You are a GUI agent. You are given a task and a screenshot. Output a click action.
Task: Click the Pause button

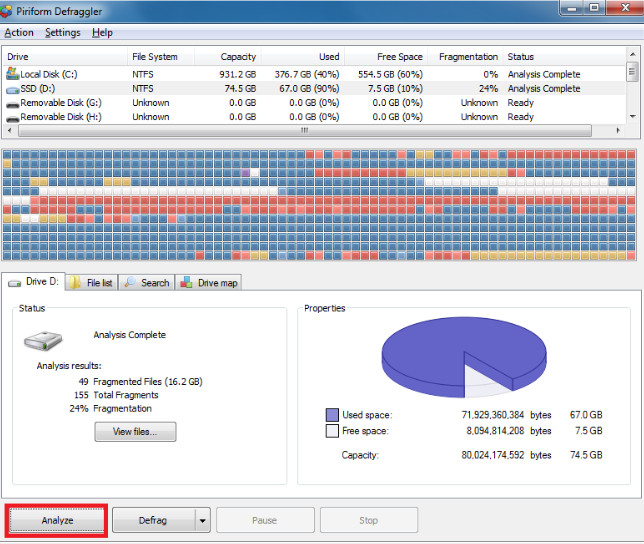(x=265, y=520)
